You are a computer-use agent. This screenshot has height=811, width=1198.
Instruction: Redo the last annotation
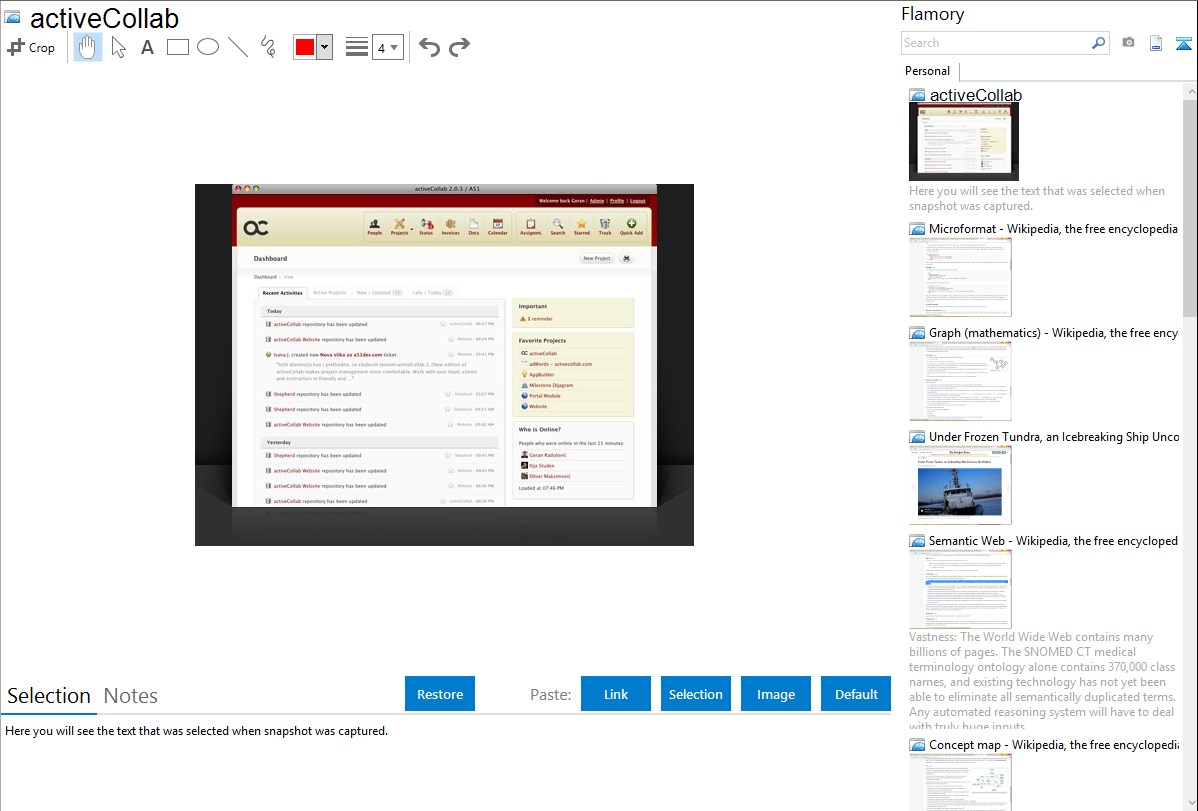459,47
